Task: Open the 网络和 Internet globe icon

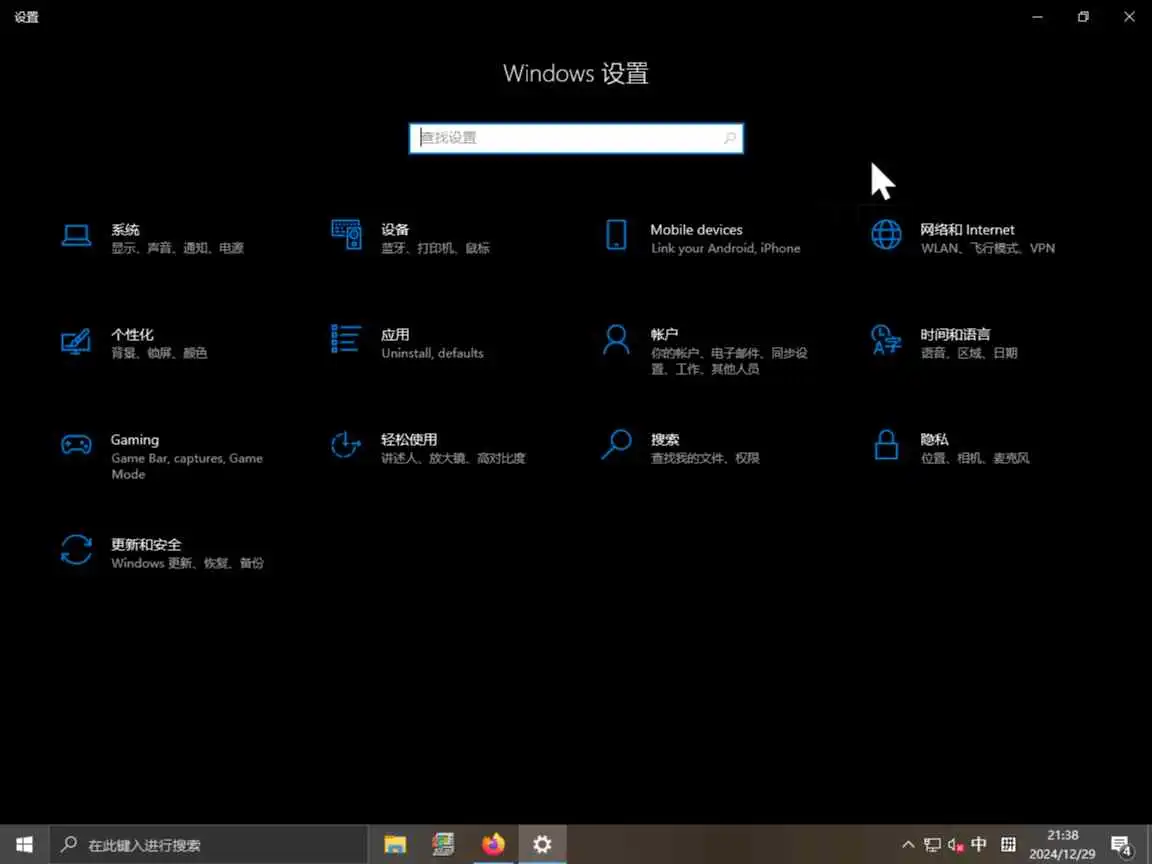Action: [886, 235]
